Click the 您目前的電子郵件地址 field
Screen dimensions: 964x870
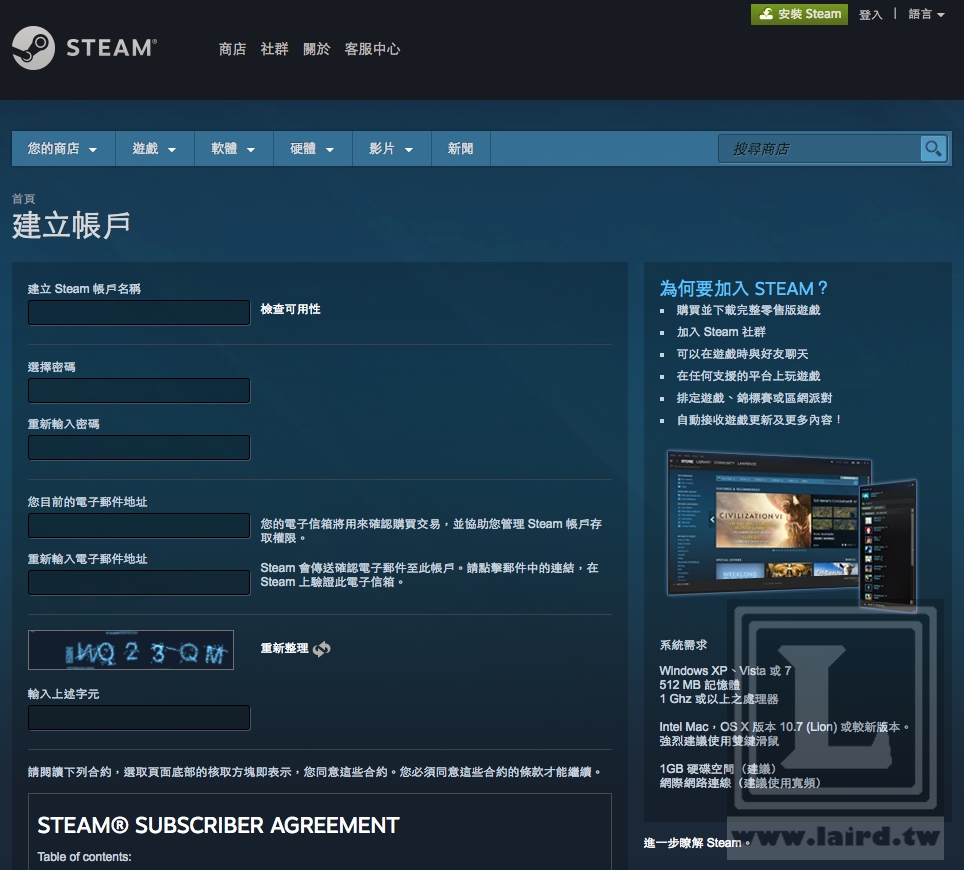pyautogui.click(x=139, y=526)
